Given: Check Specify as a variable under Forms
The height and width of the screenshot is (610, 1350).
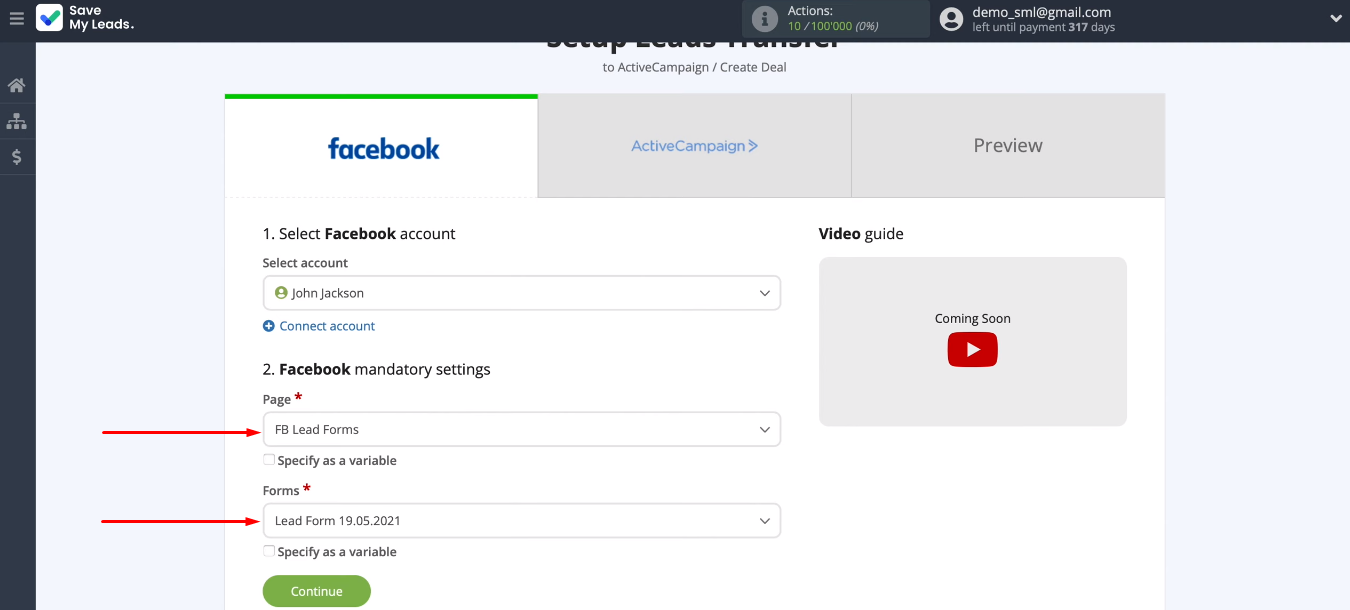Looking at the screenshot, I should [269, 551].
